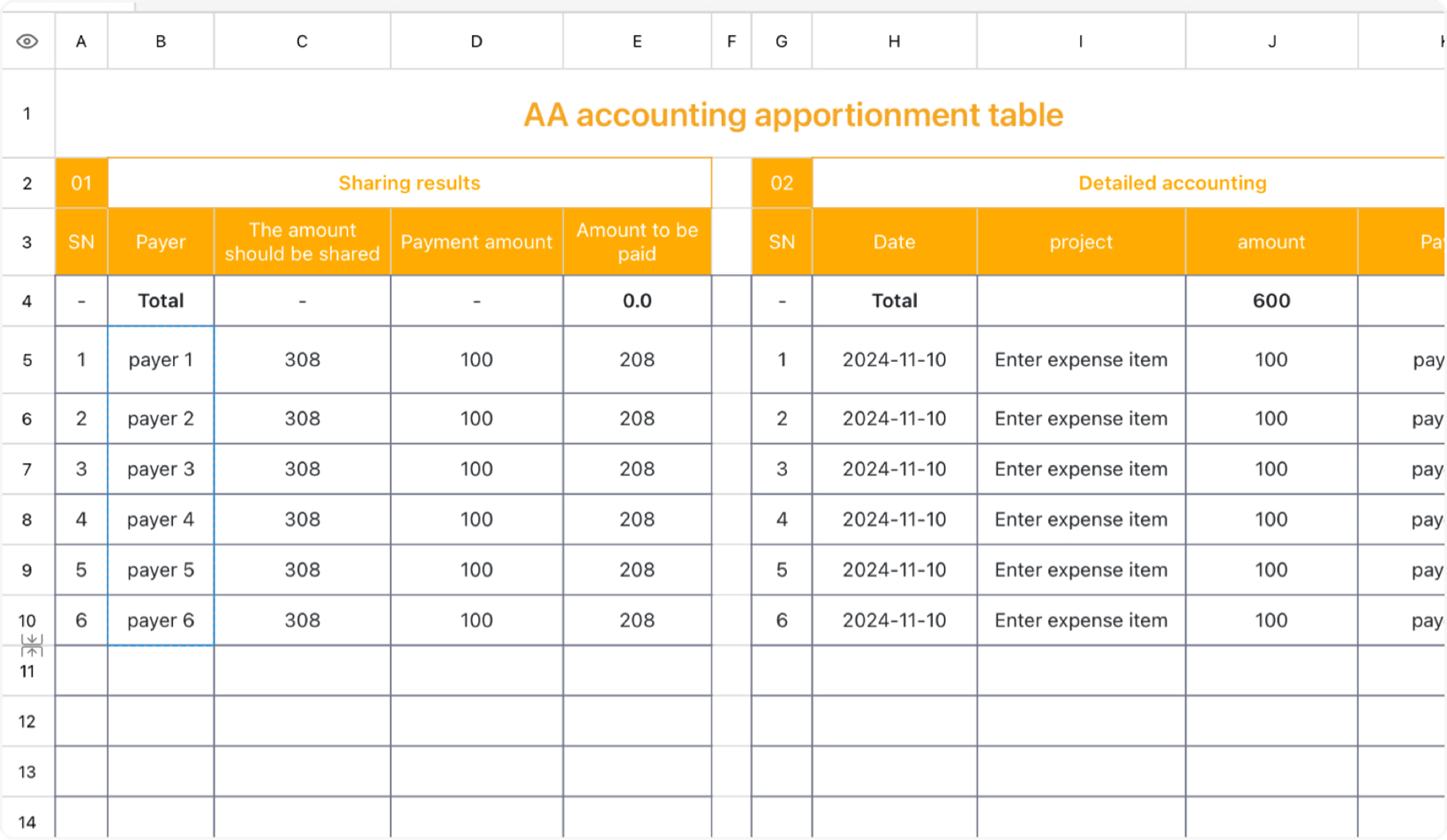Click amount 100 in detail row 3
1447x840 pixels.
coord(1271,469)
